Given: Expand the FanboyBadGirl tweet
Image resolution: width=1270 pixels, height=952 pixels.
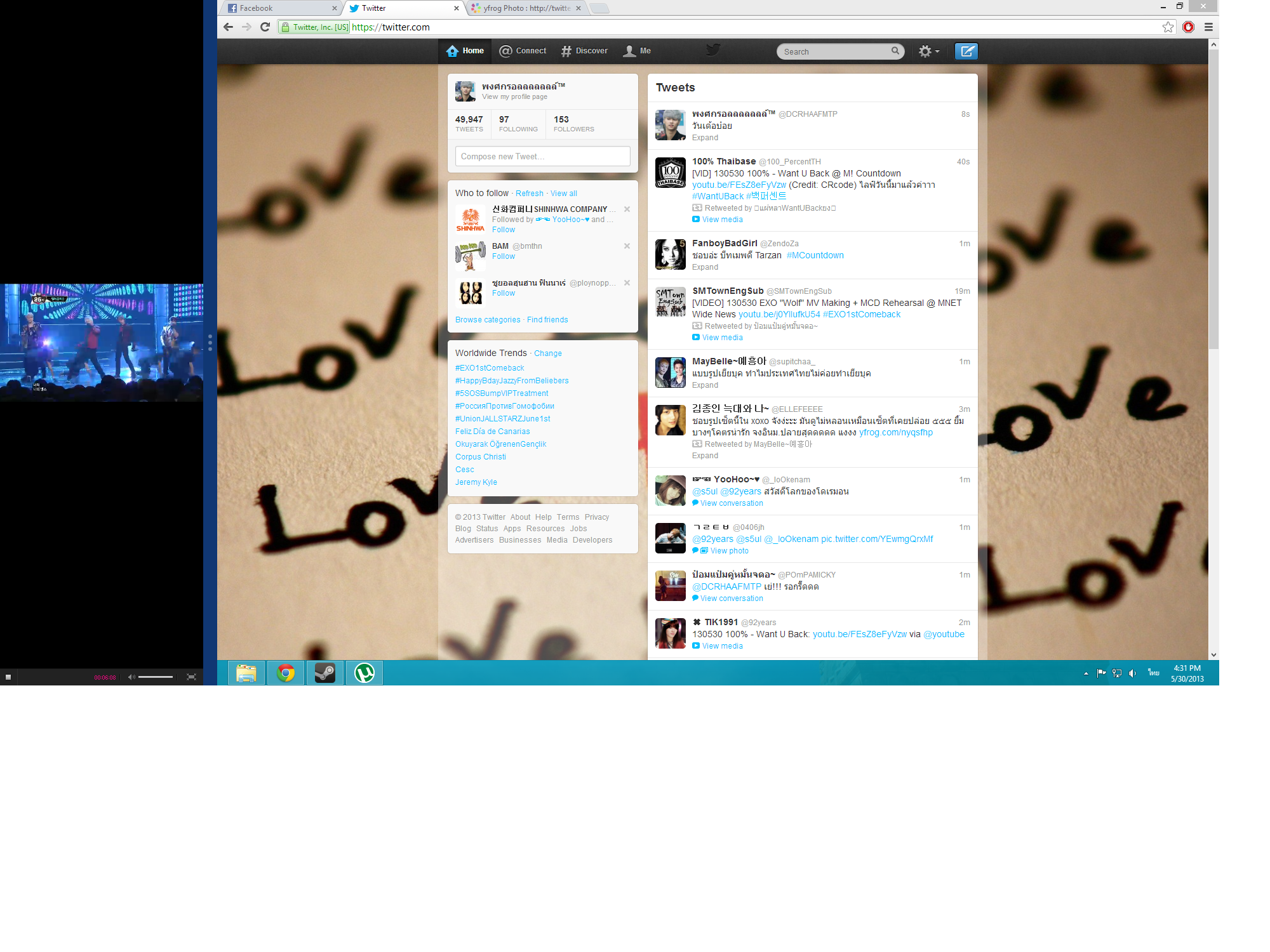Looking at the screenshot, I should (705, 267).
